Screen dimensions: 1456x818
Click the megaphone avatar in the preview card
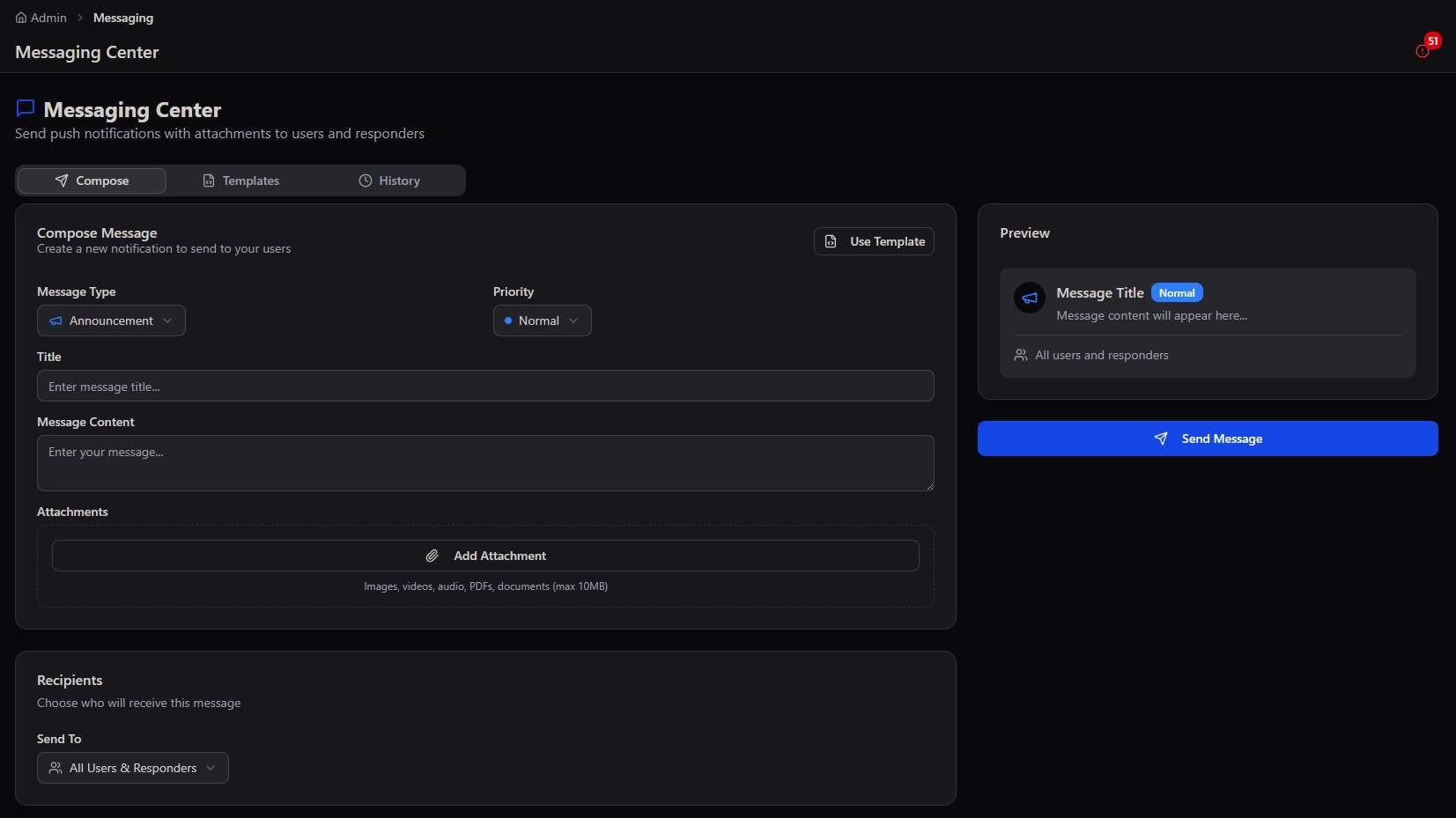tap(1030, 298)
